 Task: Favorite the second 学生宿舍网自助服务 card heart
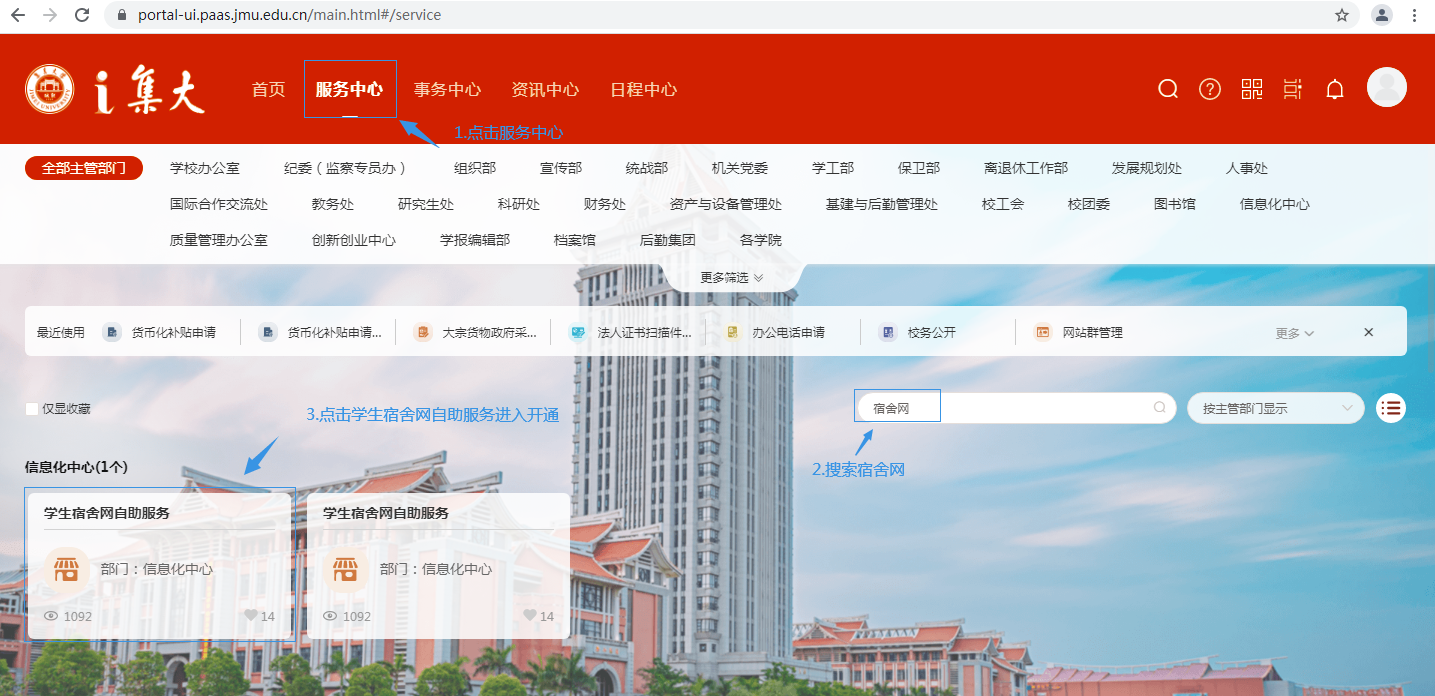(530, 616)
